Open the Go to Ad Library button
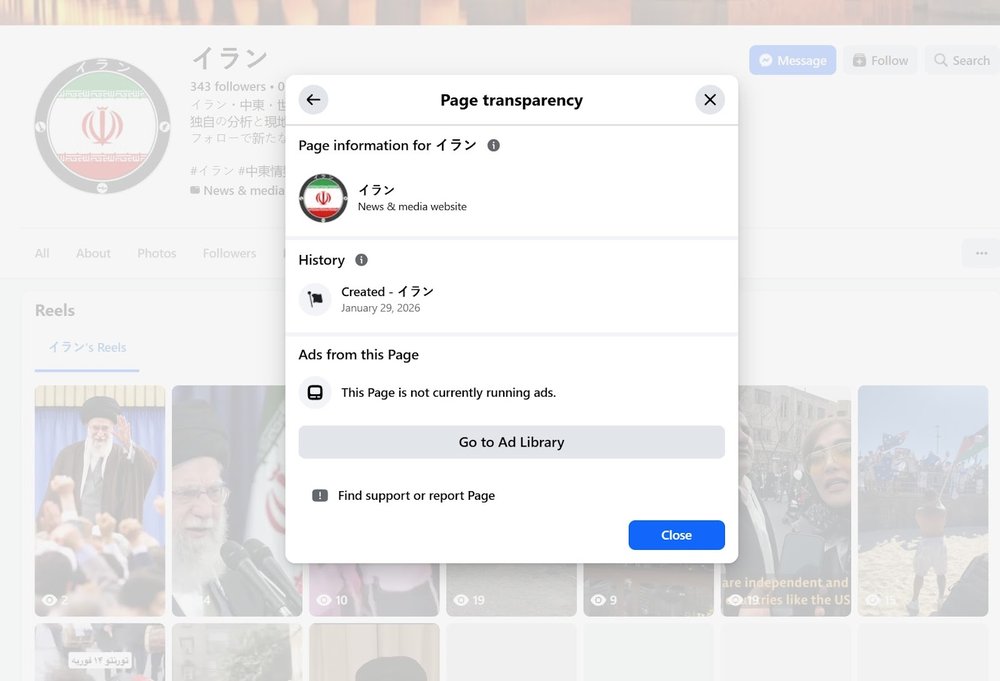Screen dimensions: 1000x681 (x=511, y=442)
